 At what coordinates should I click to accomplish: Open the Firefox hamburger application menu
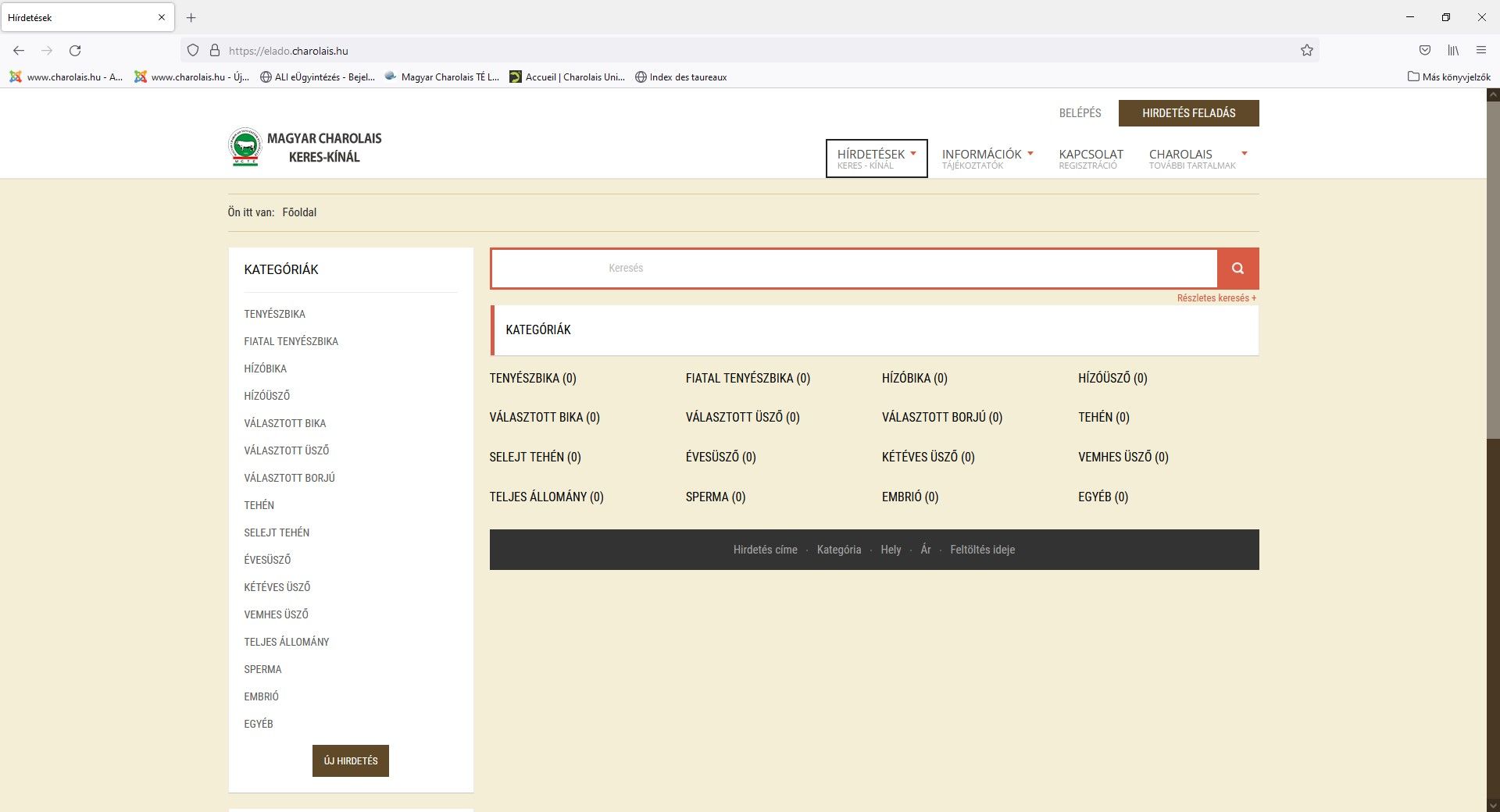pos(1480,51)
